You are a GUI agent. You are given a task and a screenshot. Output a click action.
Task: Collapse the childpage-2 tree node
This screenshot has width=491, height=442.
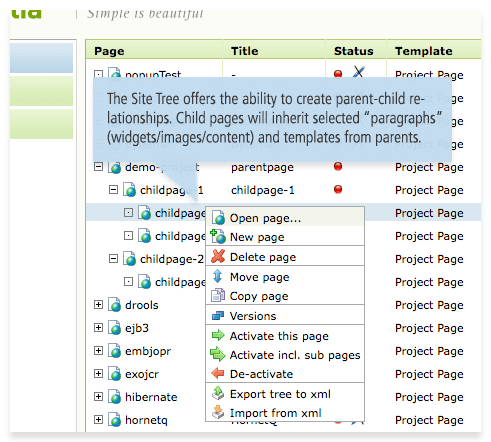click(x=113, y=259)
